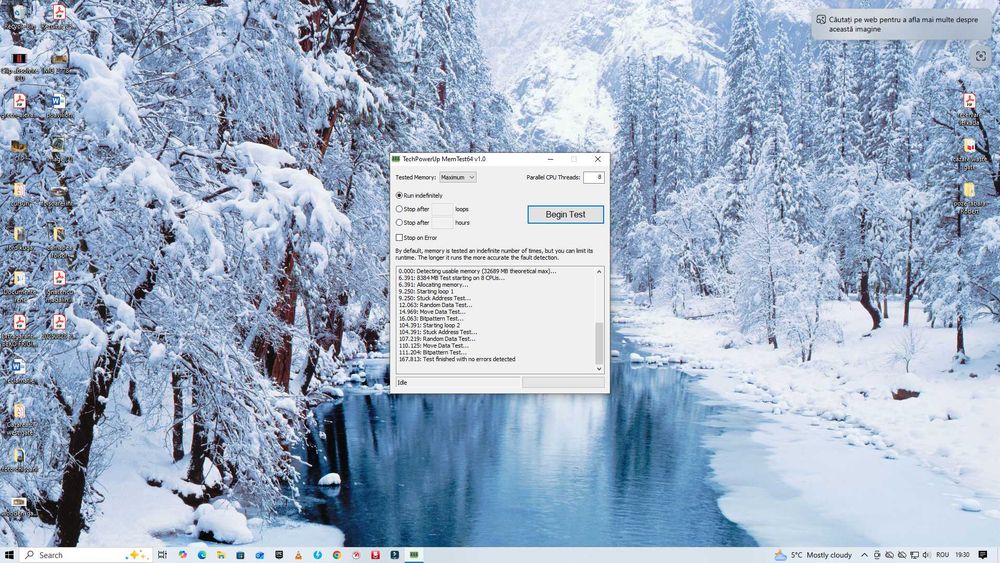
Task: Click the MemTest64 title bar icon
Action: 396,159
